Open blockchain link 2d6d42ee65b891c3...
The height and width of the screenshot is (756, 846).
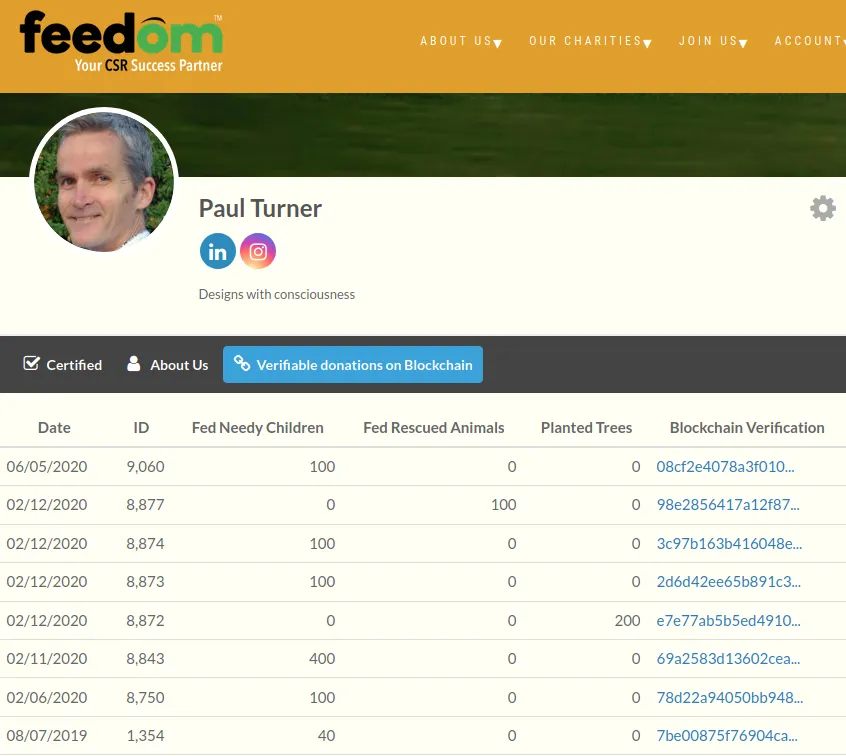pyautogui.click(x=728, y=582)
